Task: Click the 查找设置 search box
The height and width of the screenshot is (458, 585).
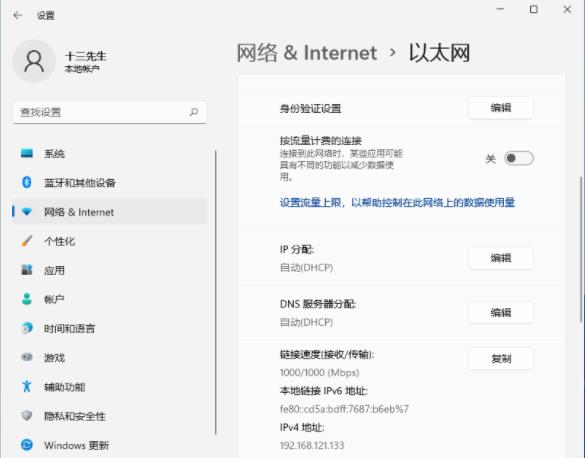Action: [x=110, y=112]
